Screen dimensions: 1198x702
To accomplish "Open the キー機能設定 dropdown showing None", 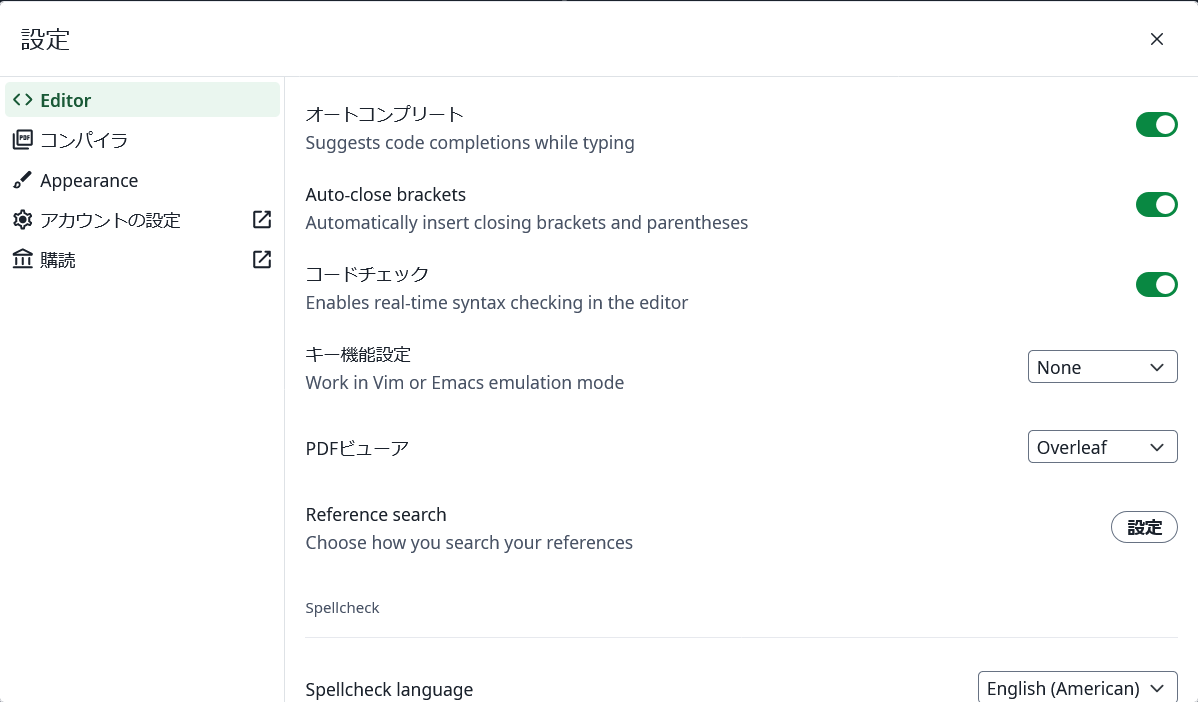I will (x=1102, y=367).
